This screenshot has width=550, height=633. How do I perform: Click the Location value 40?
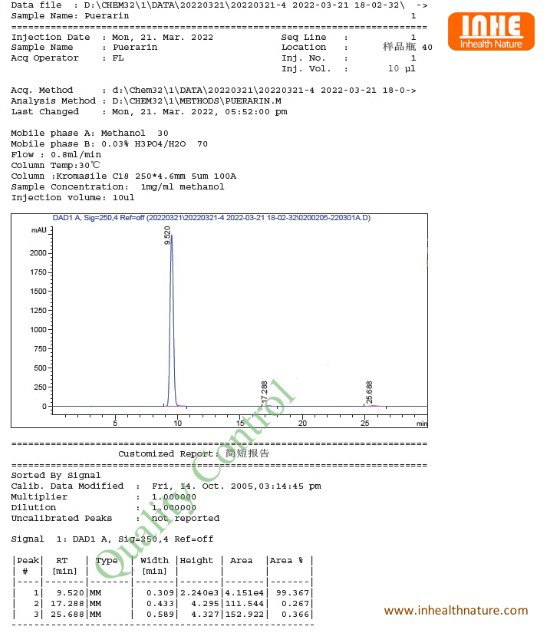tap(427, 47)
